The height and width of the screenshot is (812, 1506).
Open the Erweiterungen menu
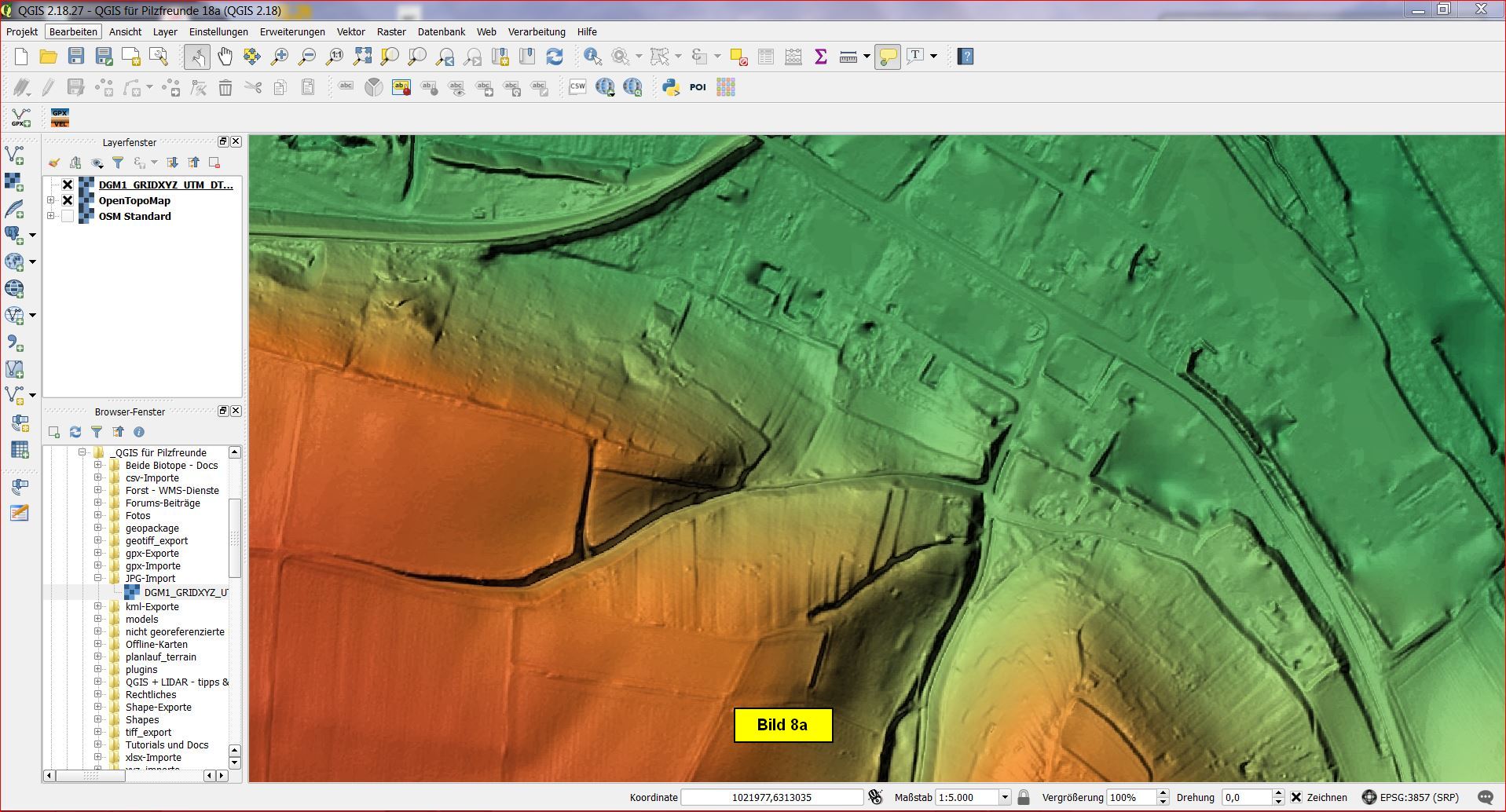(292, 32)
